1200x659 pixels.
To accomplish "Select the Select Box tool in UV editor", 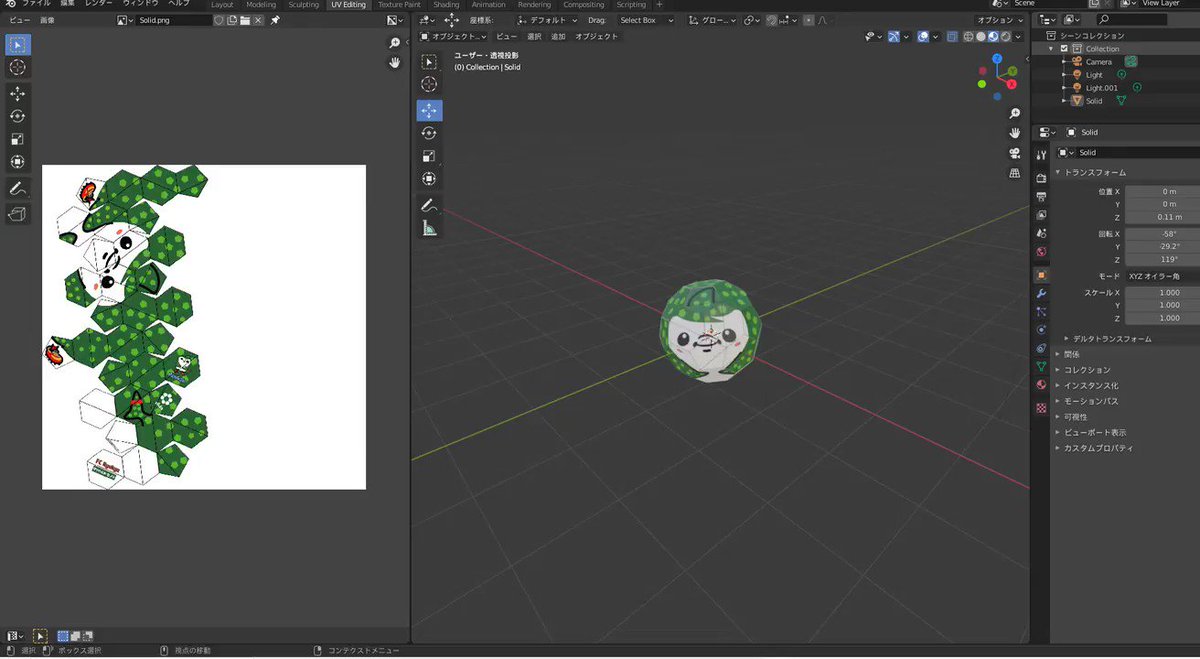I will [x=17, y=45].
